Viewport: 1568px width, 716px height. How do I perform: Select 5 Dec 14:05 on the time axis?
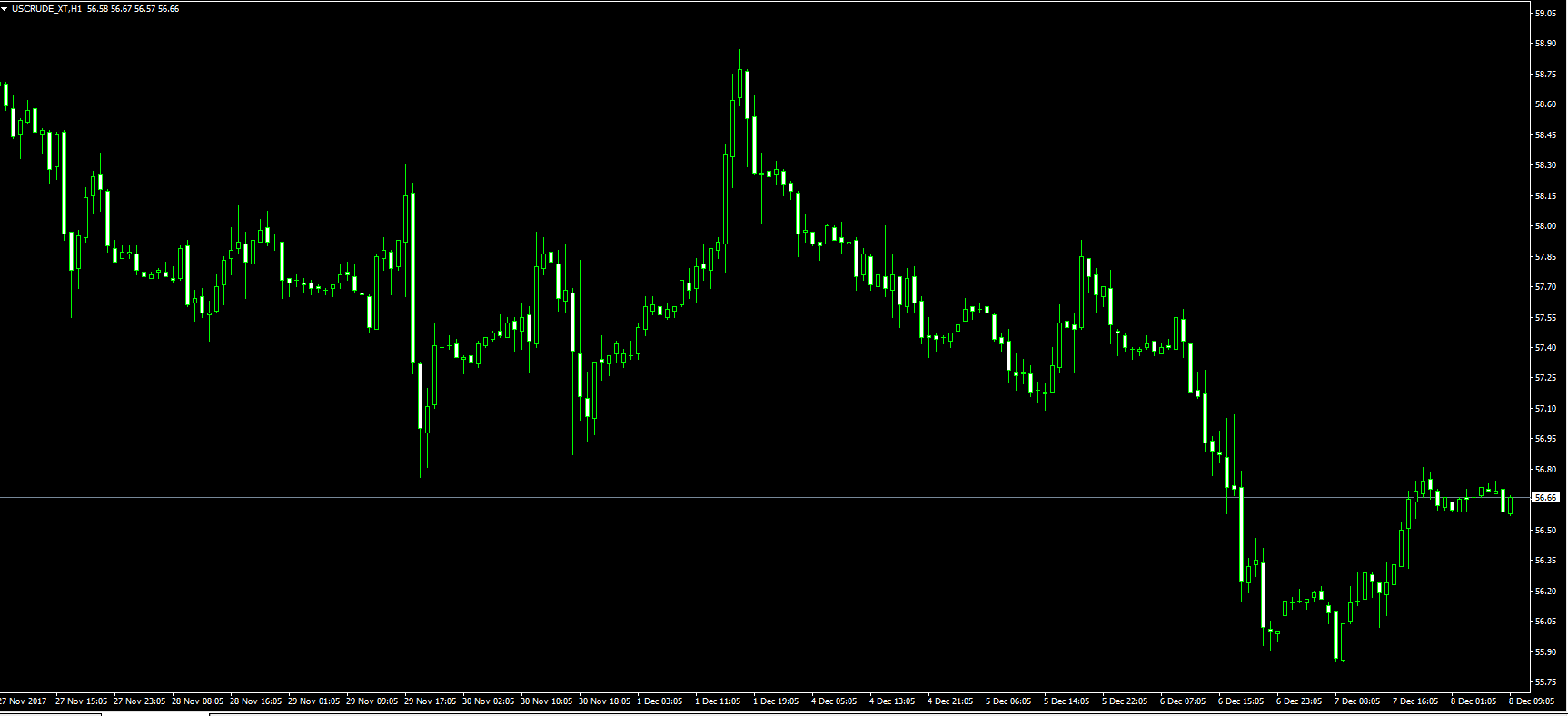coord(1067,701)
